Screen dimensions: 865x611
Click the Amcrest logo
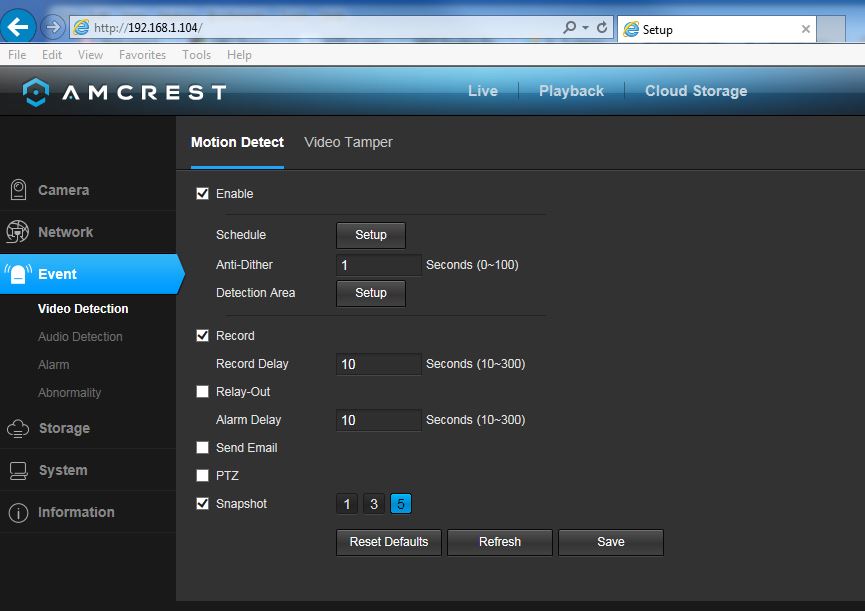124,92
